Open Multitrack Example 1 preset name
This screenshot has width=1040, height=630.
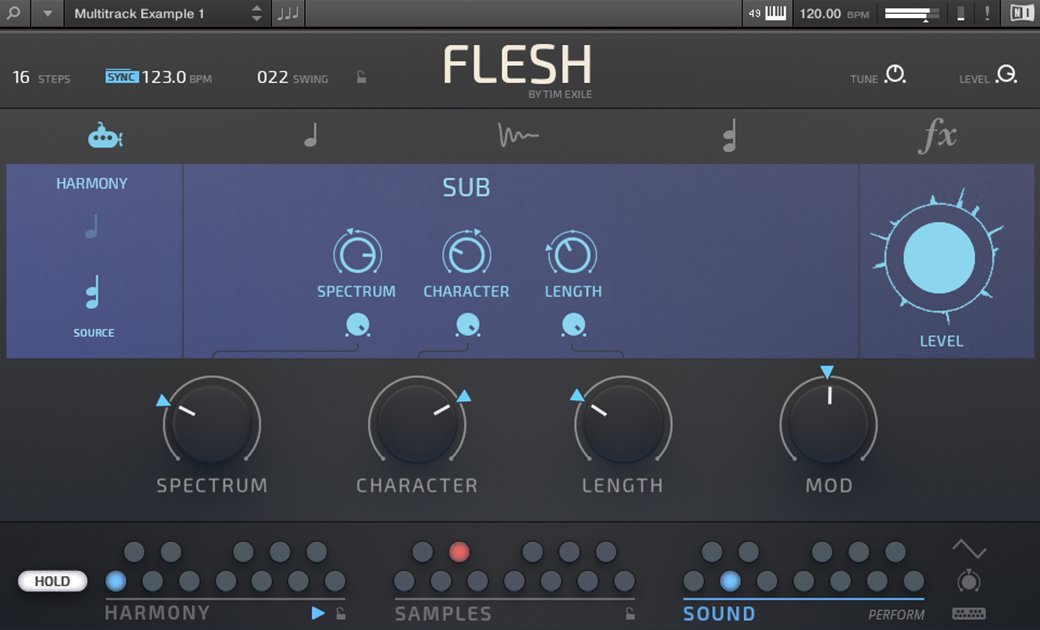tap(139, 13)
